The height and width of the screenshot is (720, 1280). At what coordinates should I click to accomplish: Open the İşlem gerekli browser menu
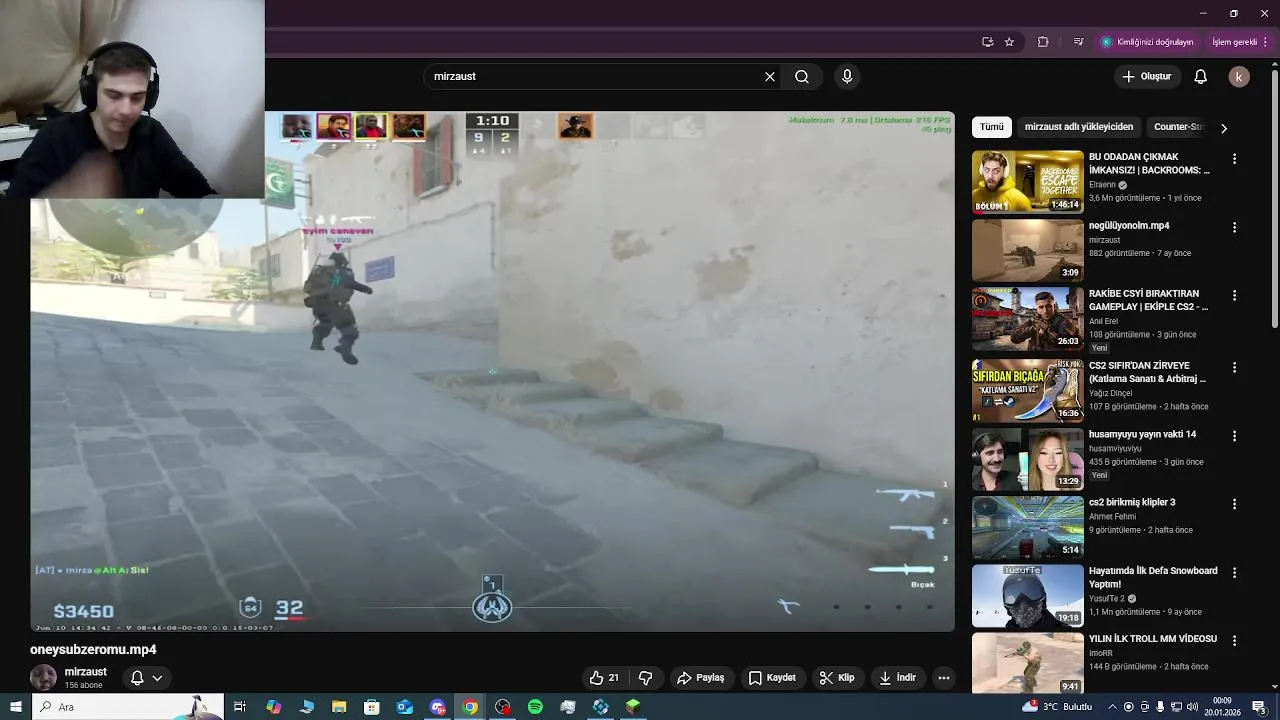pos(1239,42)
